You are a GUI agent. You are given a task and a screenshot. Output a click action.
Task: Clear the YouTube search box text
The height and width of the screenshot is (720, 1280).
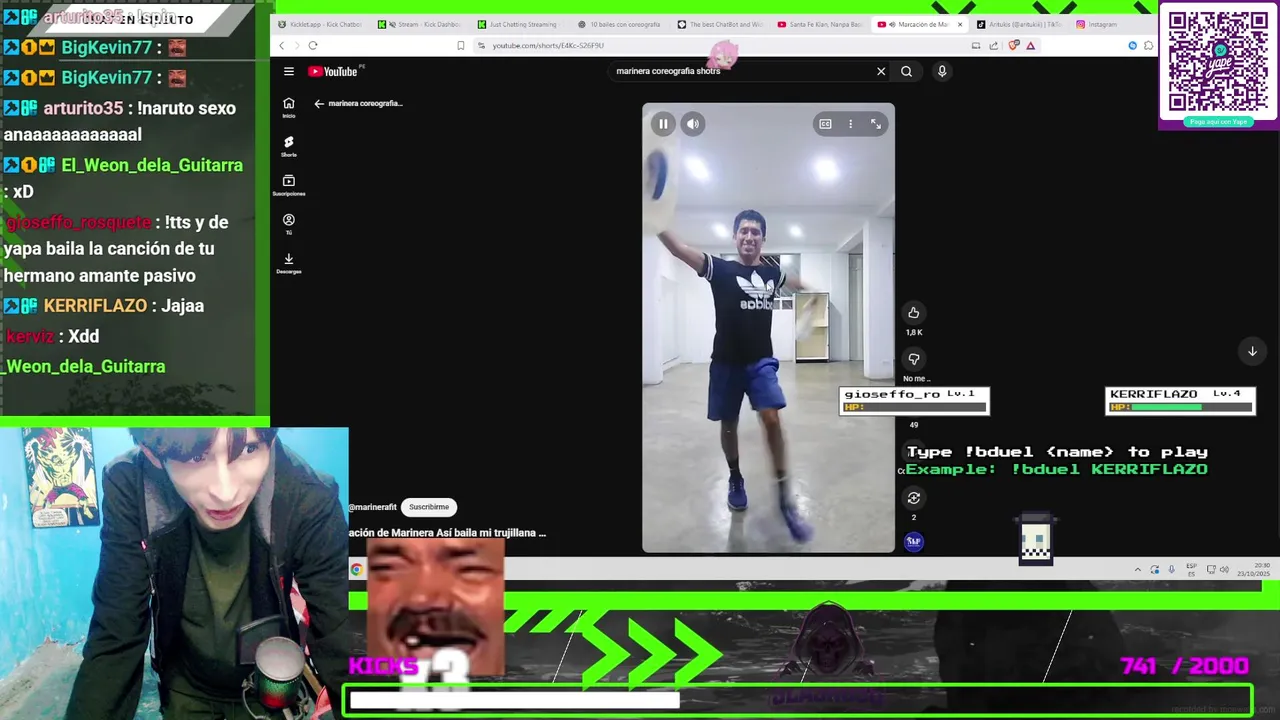click(x=881, y=71)
